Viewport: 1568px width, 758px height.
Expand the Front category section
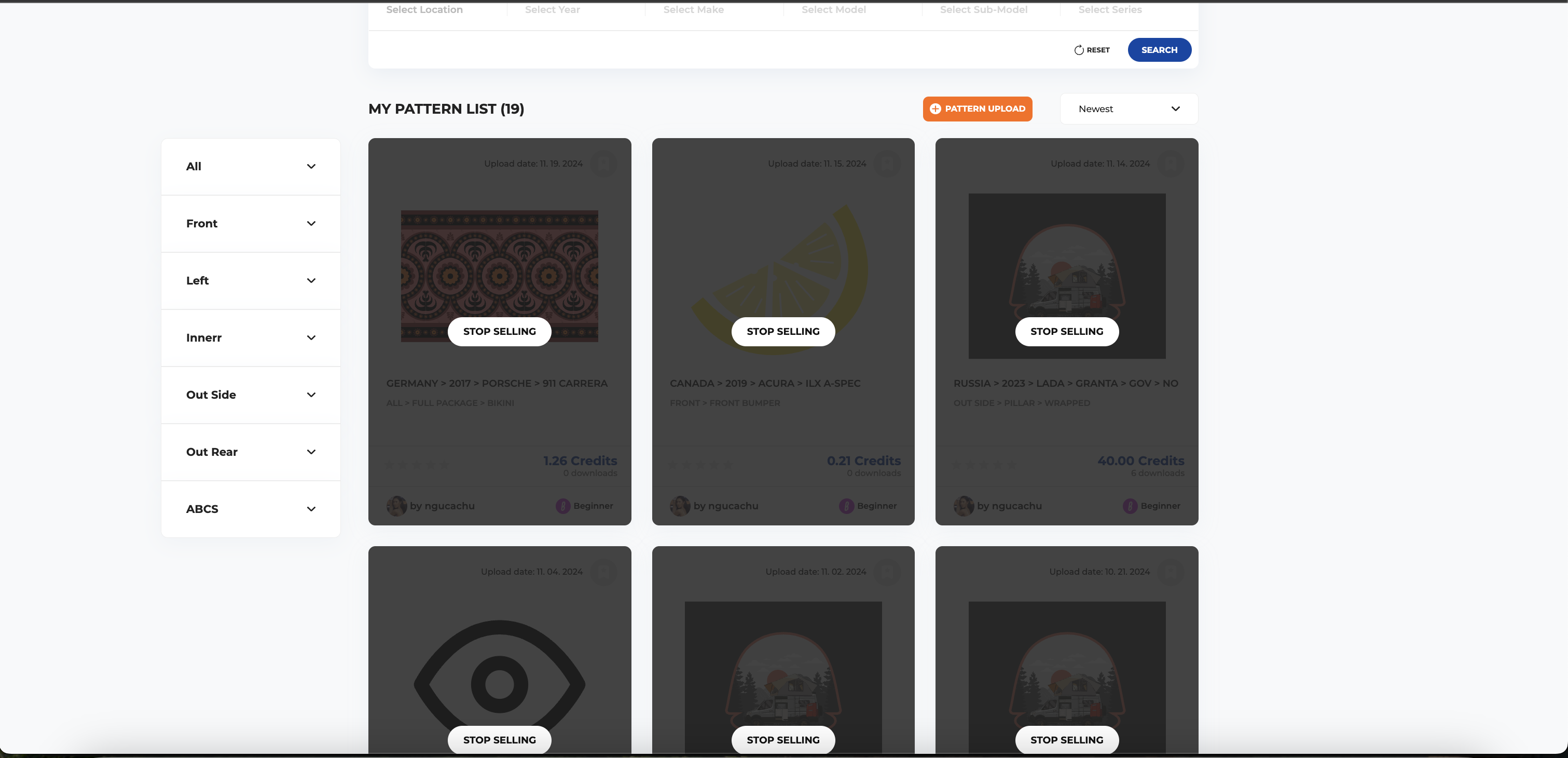pyautogui.click(x=251, y=223)
